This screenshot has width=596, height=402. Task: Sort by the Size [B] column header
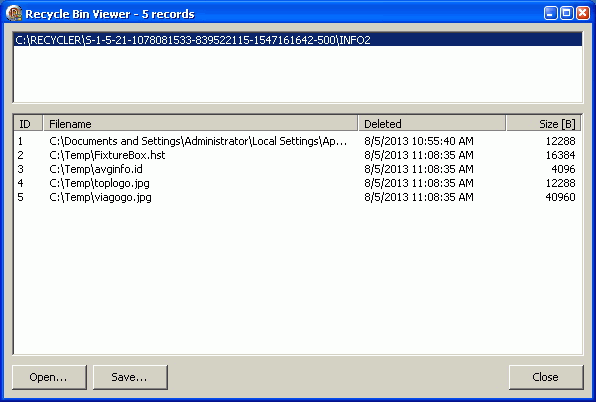pos(544,124)
